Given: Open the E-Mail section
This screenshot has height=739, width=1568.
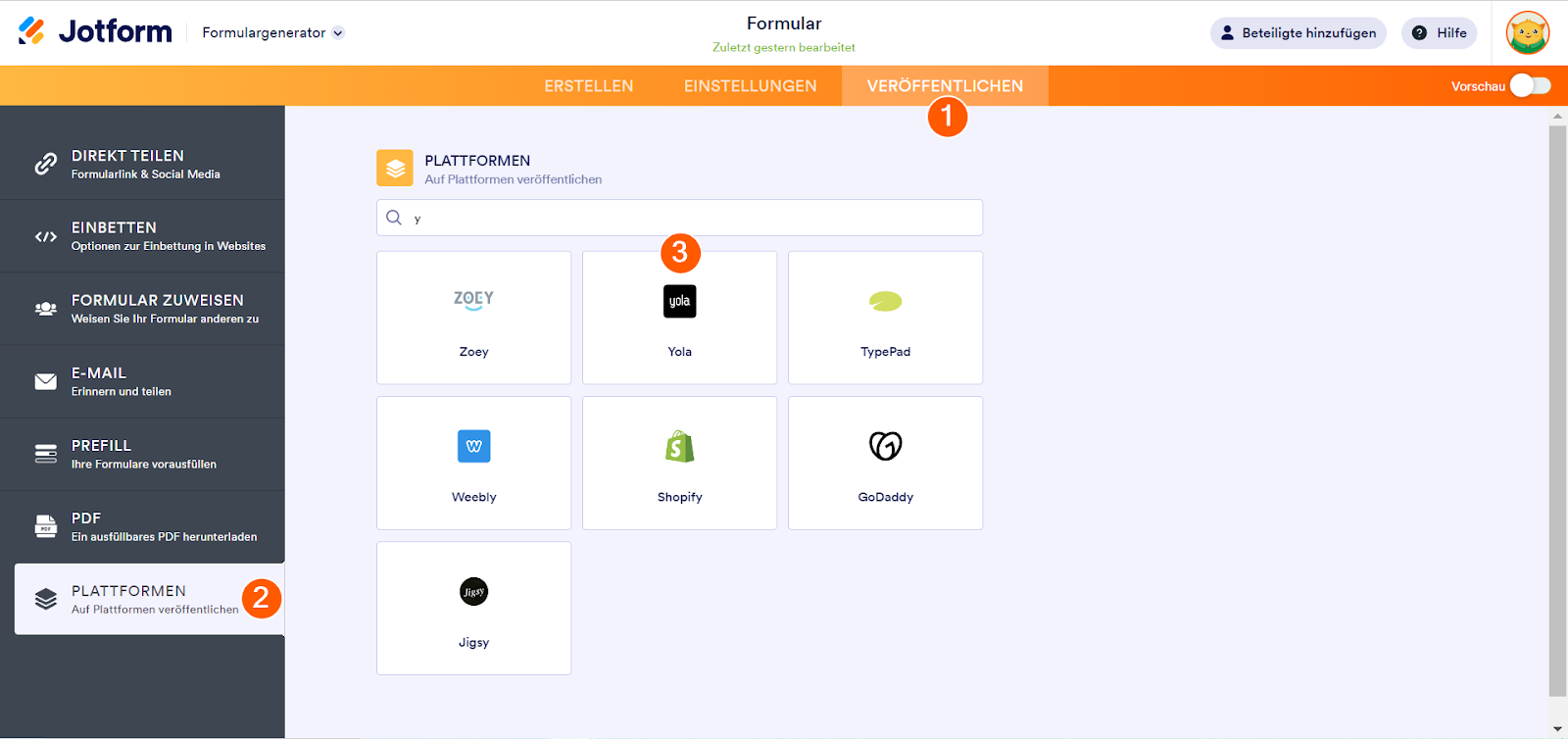Looking at the screenshot, I should coord(142,381).
